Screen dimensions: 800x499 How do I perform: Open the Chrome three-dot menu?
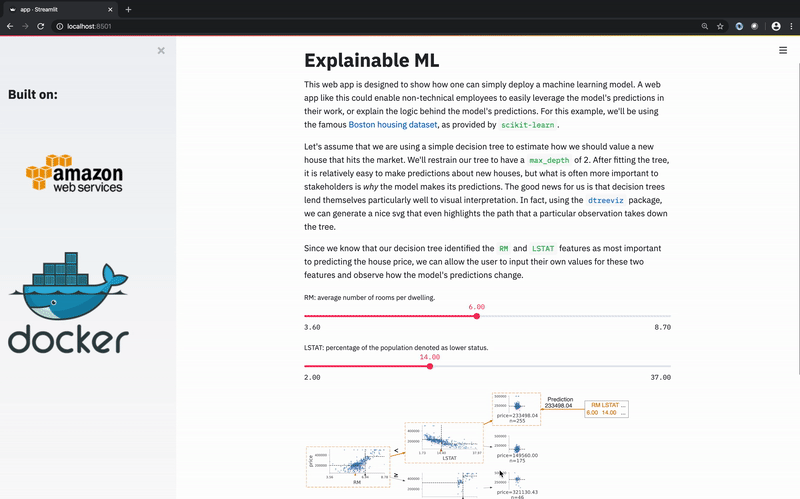pos(791,26)
